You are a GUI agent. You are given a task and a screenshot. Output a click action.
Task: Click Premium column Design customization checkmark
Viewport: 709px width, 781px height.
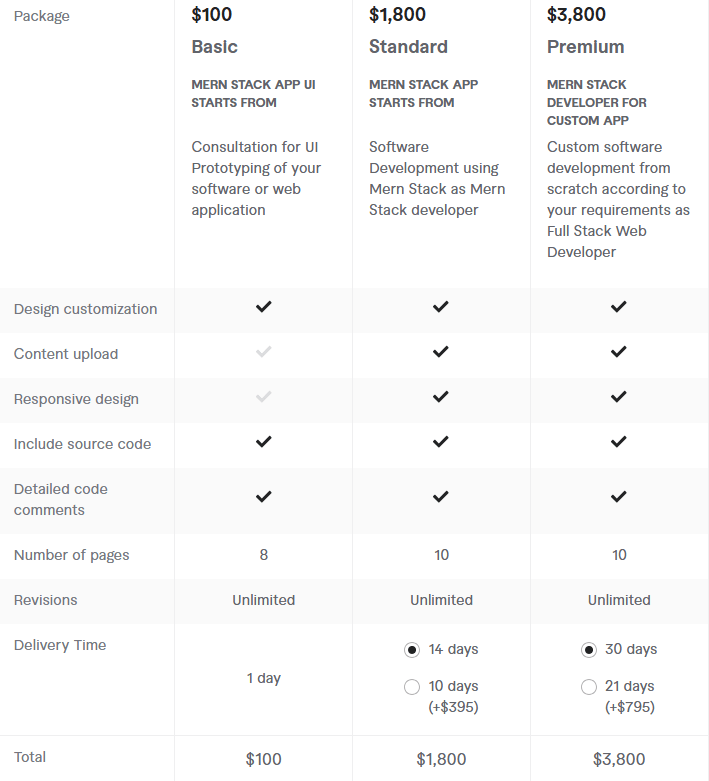(619, 307)
